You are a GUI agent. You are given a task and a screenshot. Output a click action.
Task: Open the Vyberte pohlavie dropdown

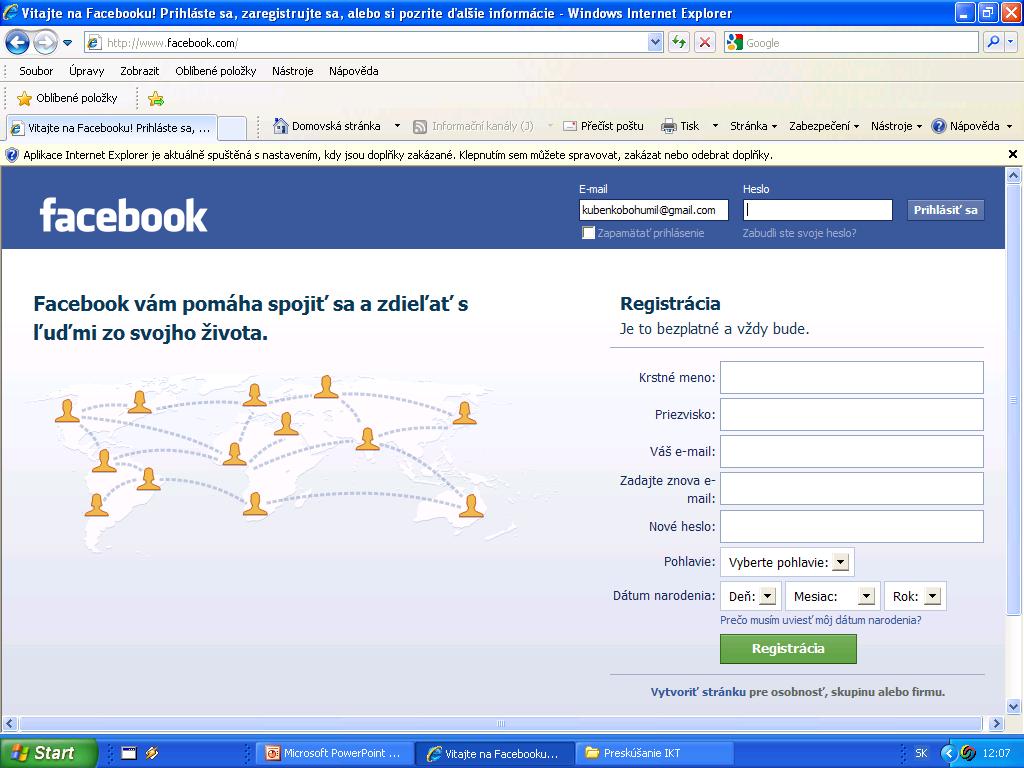[787, 562]
